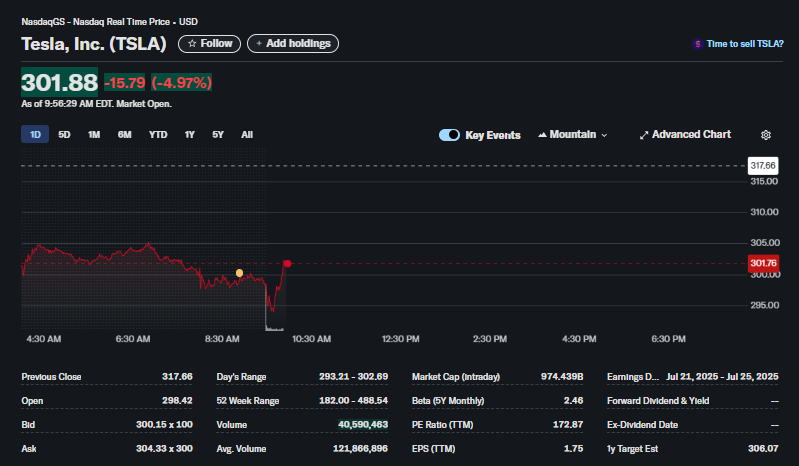Image resolution: width=799 pixels, height=466 pixels.
Task: Click the Earnings Date value Jul 21, 2025 - Jul 25, 2025
Action: (x=723, y=377)
